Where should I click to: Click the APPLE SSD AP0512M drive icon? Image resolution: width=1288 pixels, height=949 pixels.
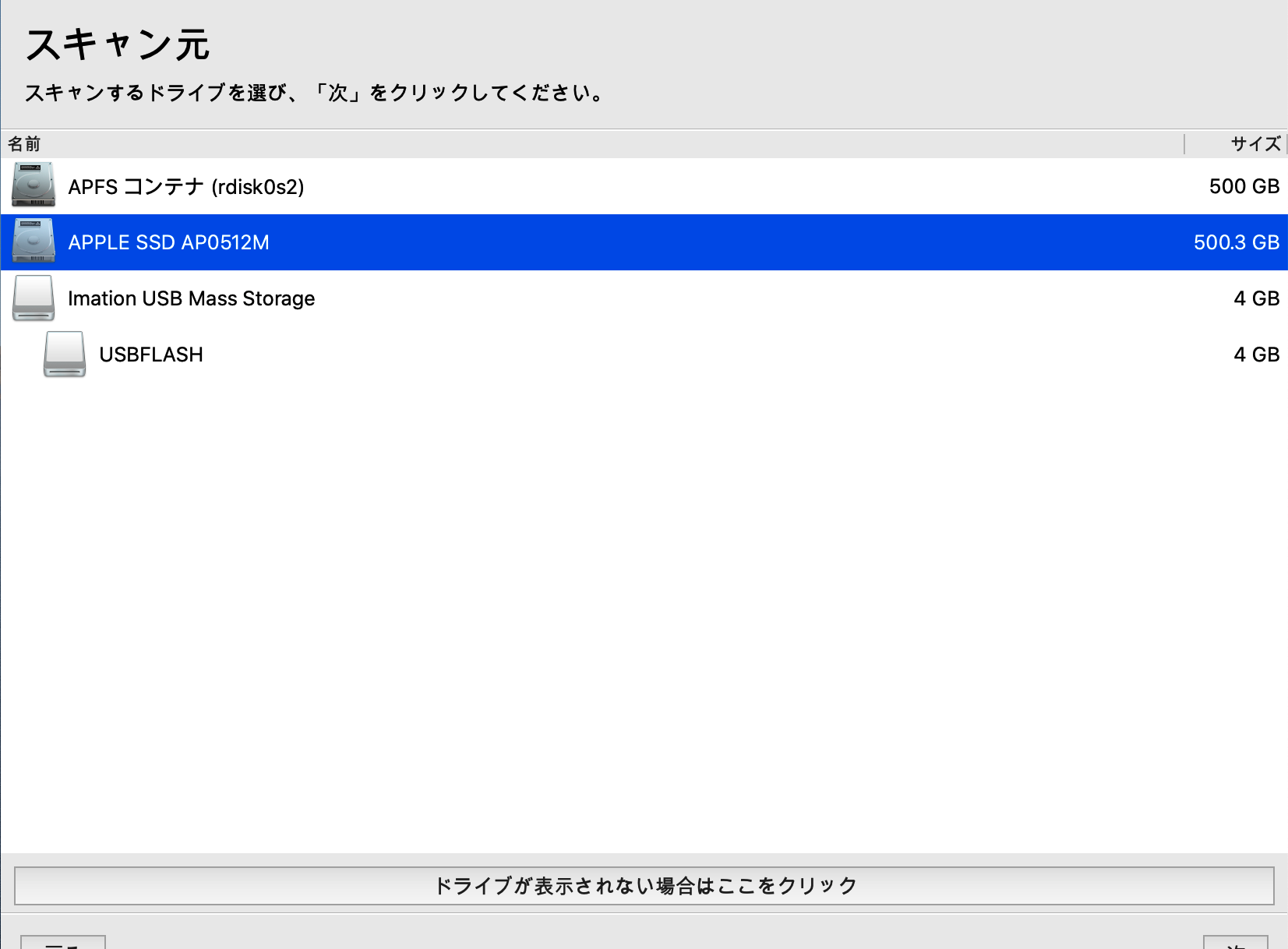click(34, 242)
